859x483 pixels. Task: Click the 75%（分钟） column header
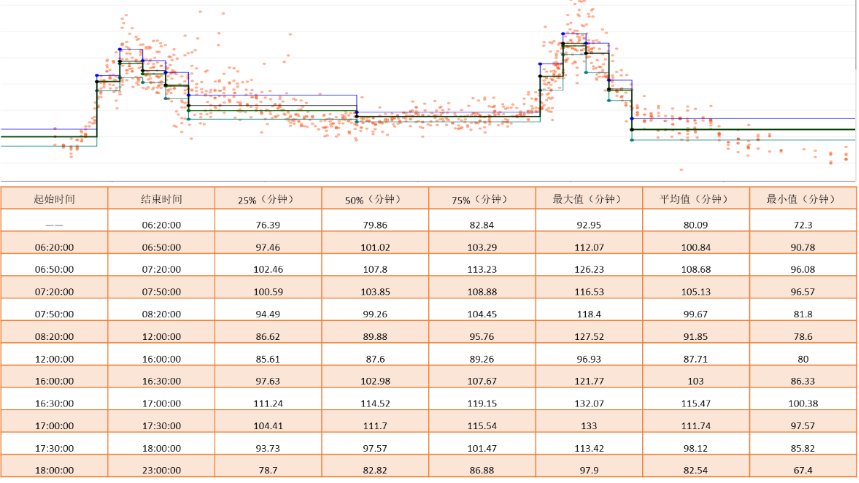click(x=482, y=199)
